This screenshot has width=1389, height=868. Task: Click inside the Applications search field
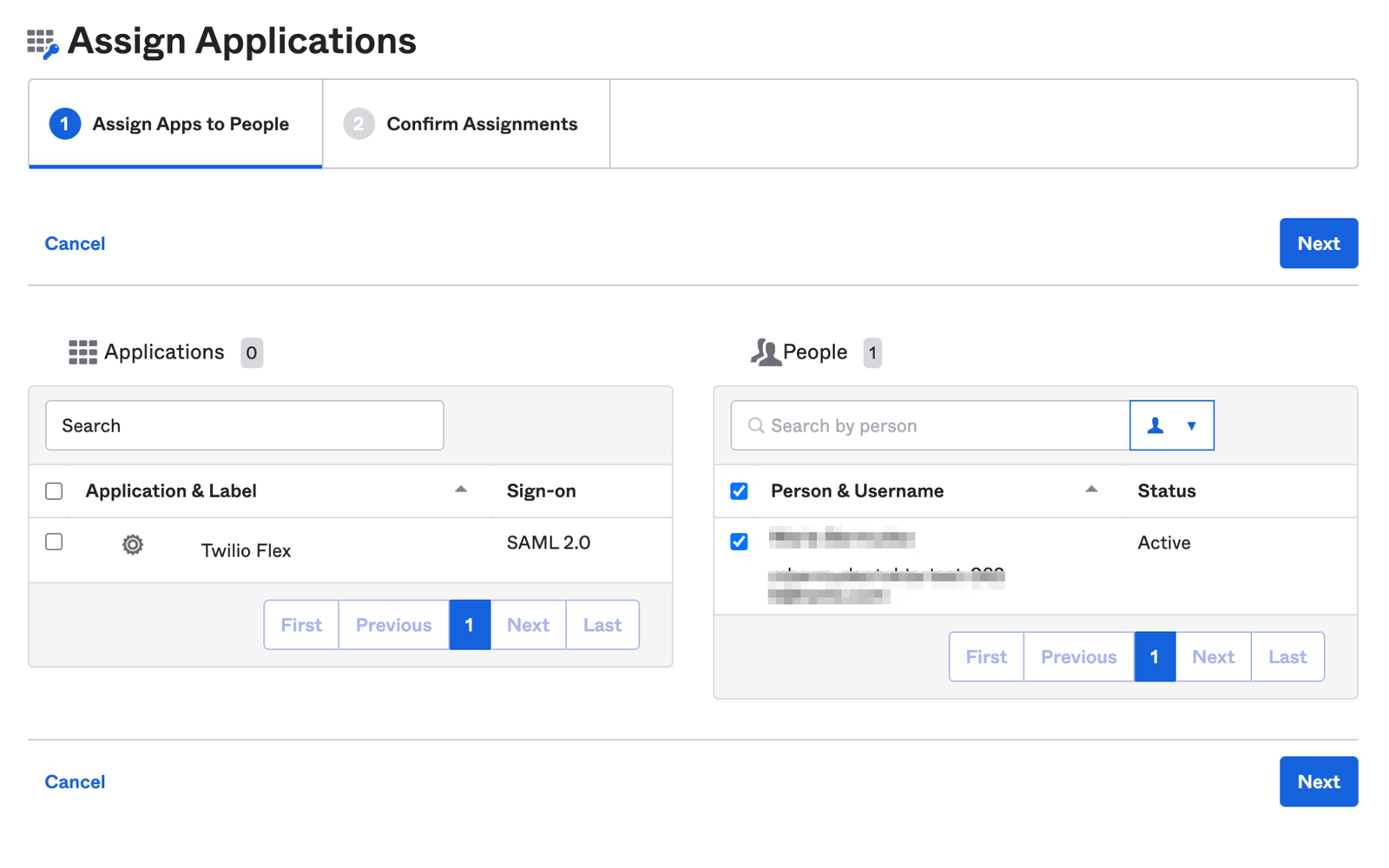(x=245, y=425)
